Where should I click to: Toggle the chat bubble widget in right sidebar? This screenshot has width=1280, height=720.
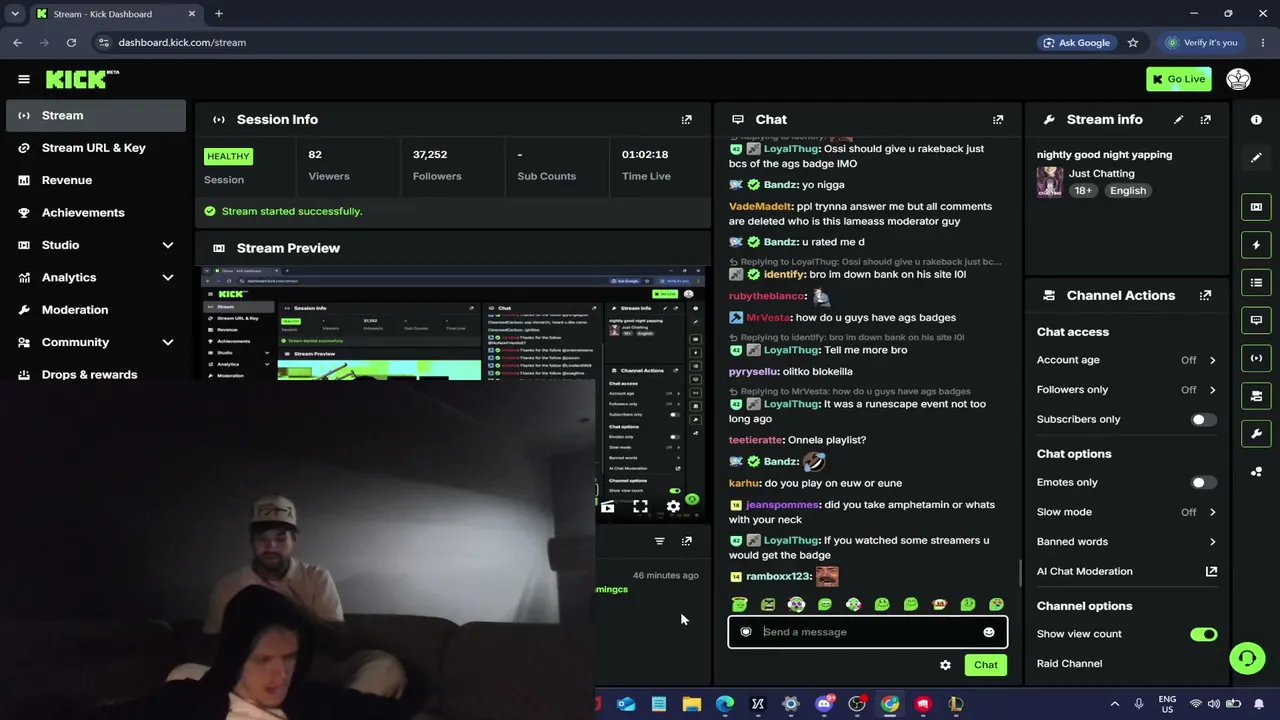1257,320
